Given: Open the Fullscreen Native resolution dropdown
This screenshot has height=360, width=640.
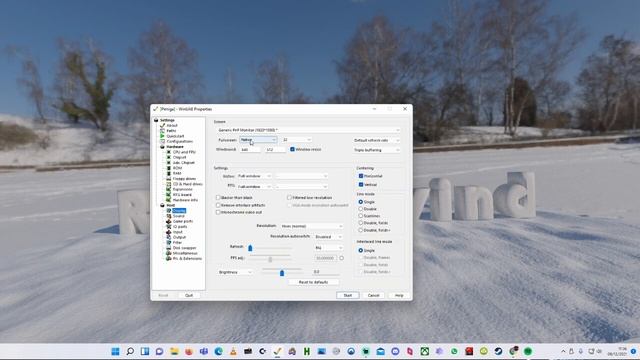Looking at the screenshot, I should point(258,140).
